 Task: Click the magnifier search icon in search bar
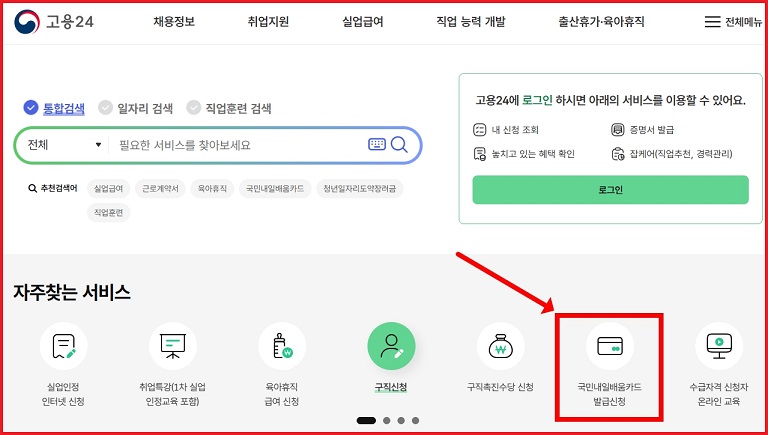click(399, 145)
